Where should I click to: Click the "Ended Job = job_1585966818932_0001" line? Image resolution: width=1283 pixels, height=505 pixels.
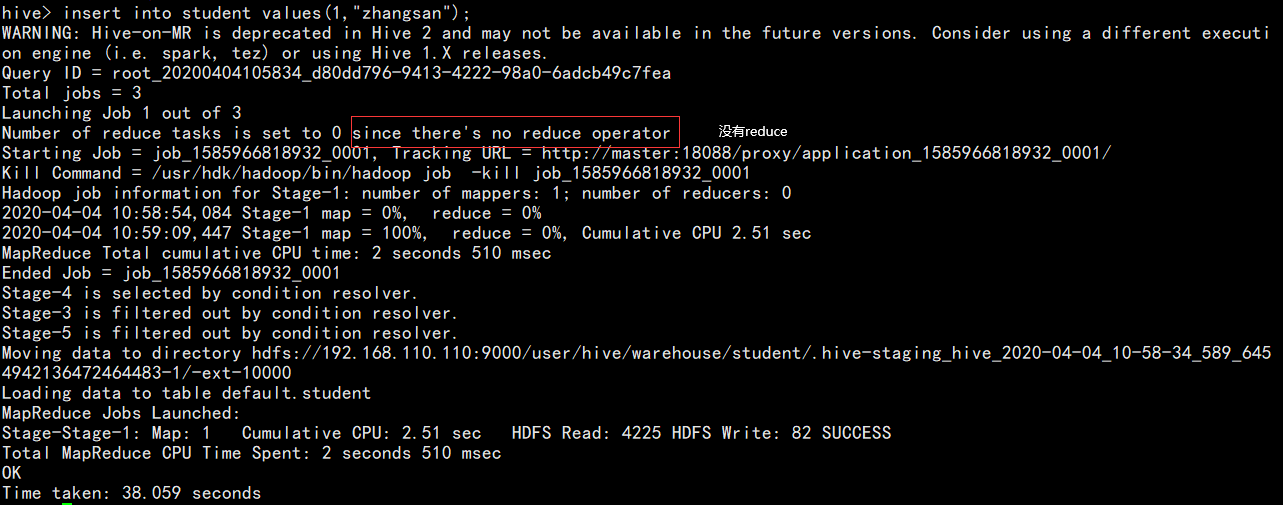coord(171,273)
